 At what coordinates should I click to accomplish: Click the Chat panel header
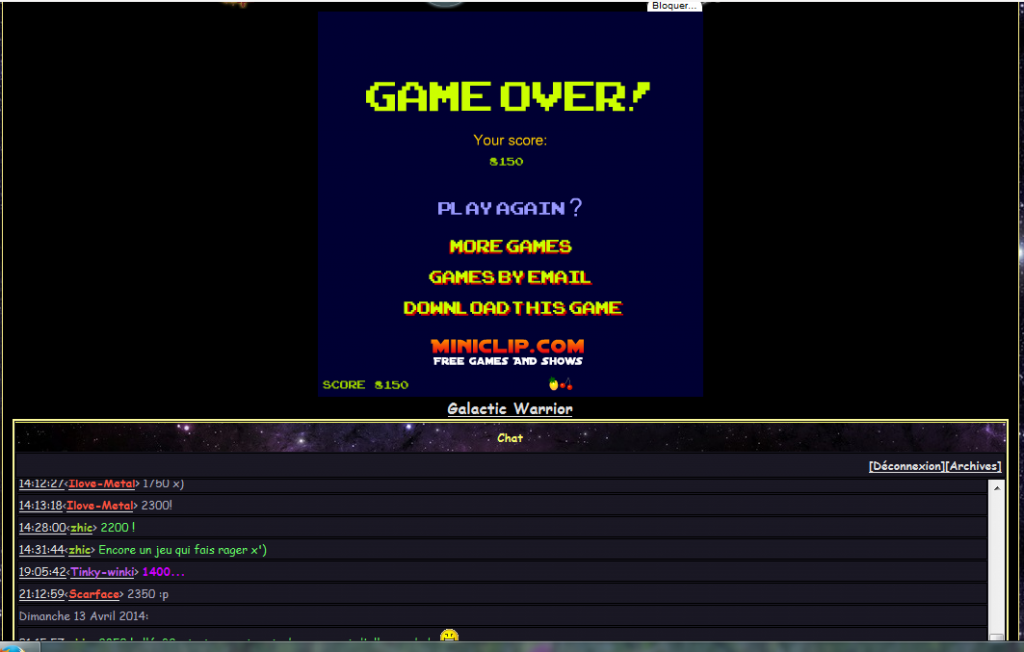(510, 438)
